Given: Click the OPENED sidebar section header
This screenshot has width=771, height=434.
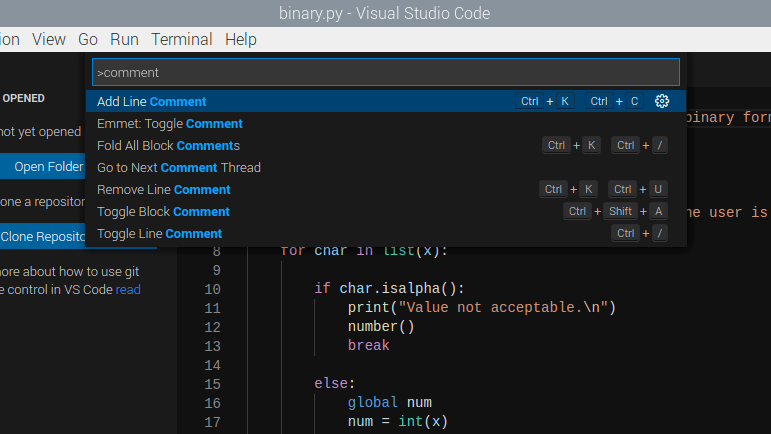Looking at the screenshot, I should click(24, 98).
